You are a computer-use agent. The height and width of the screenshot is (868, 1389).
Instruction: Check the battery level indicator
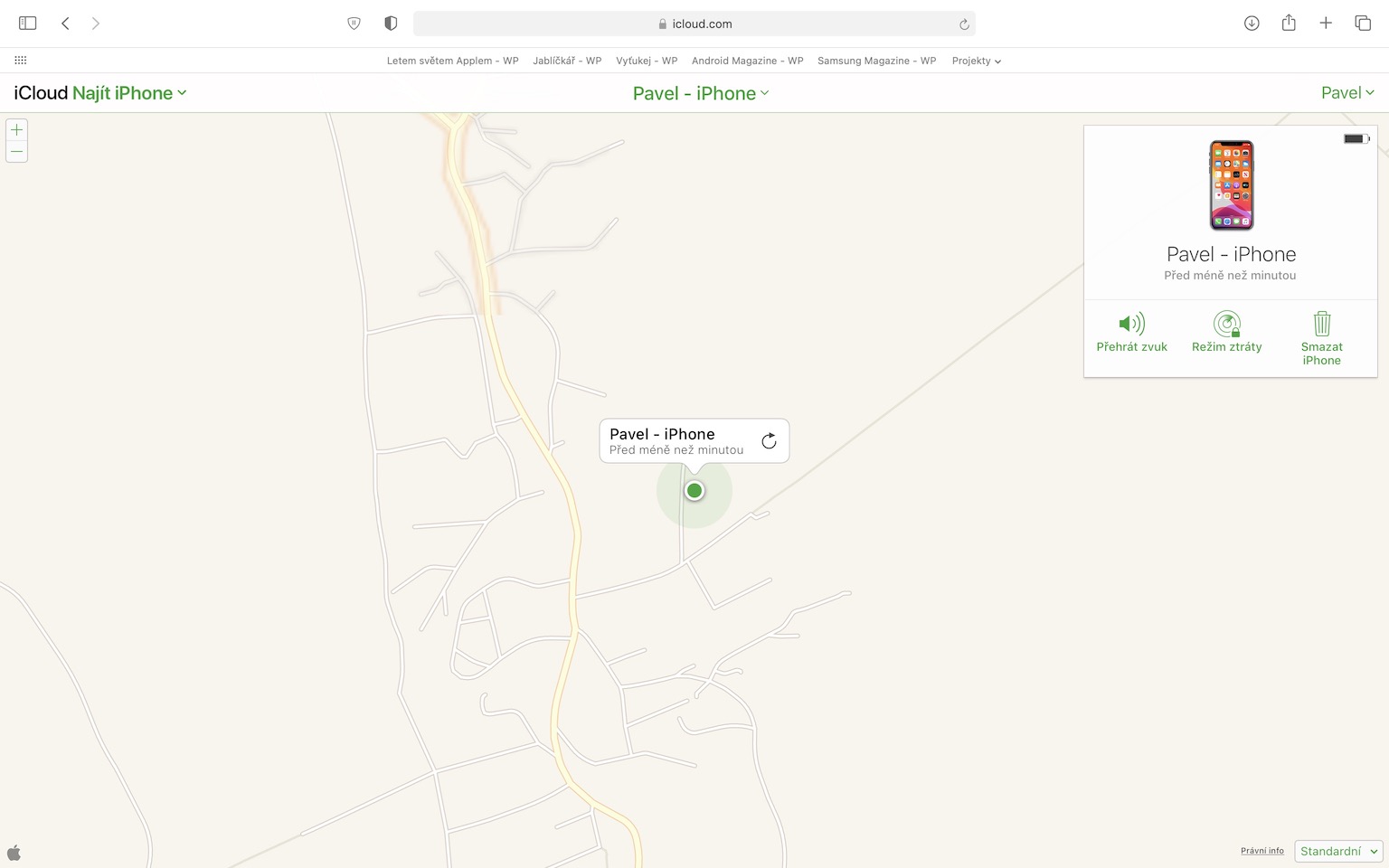[x=1356, y=138]
